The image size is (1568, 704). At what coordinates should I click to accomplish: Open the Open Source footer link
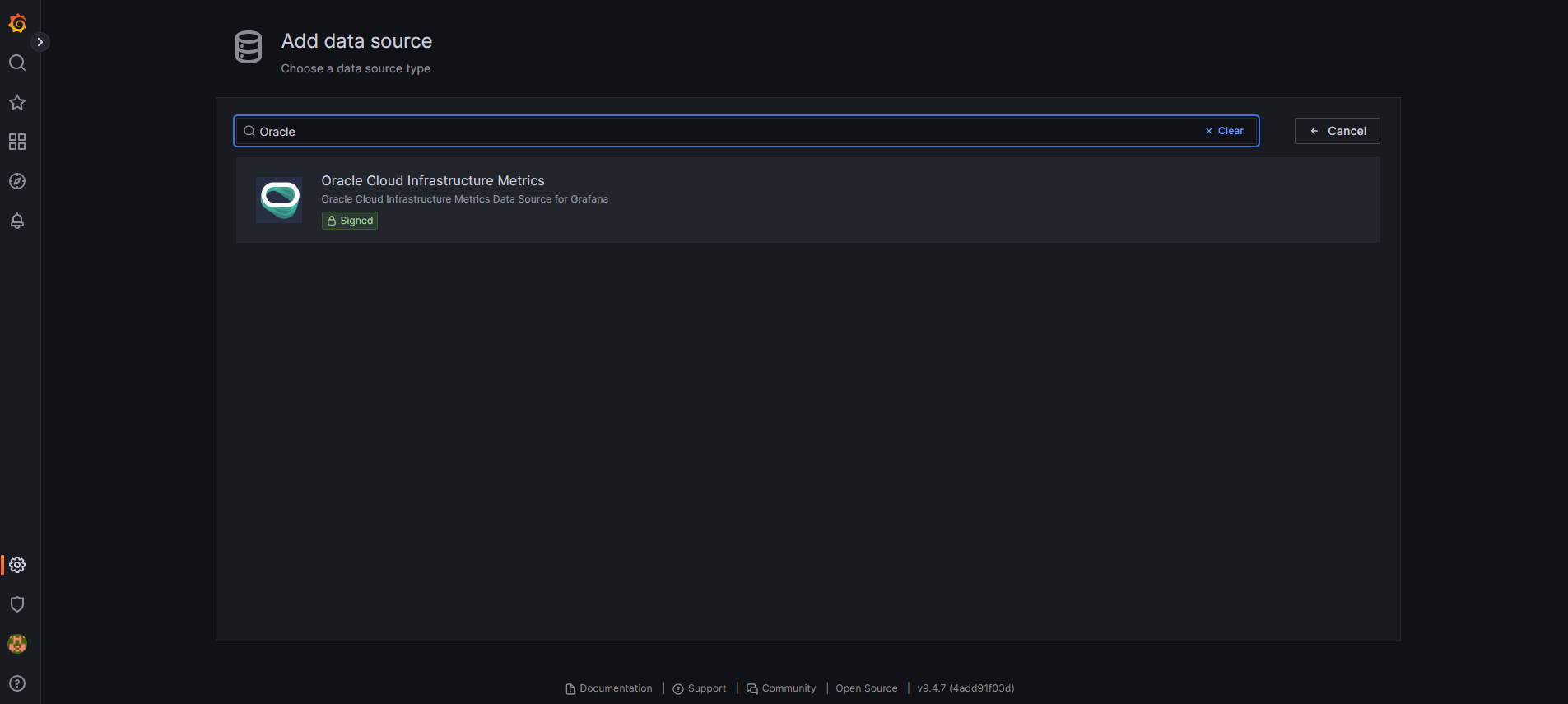867,688
